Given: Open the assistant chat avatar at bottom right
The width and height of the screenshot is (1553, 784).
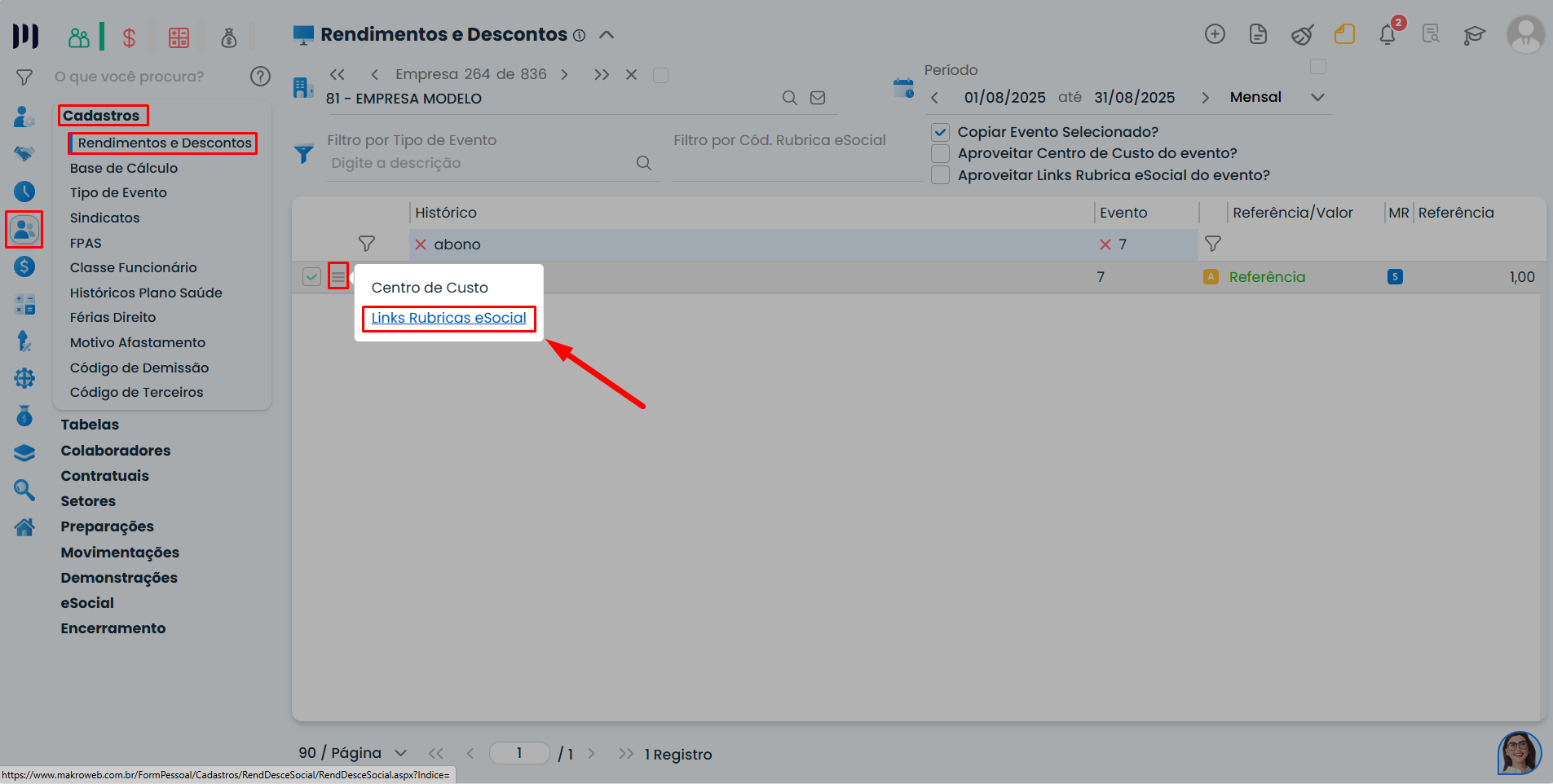Looking at the screenshot, I should [1520, 753].
